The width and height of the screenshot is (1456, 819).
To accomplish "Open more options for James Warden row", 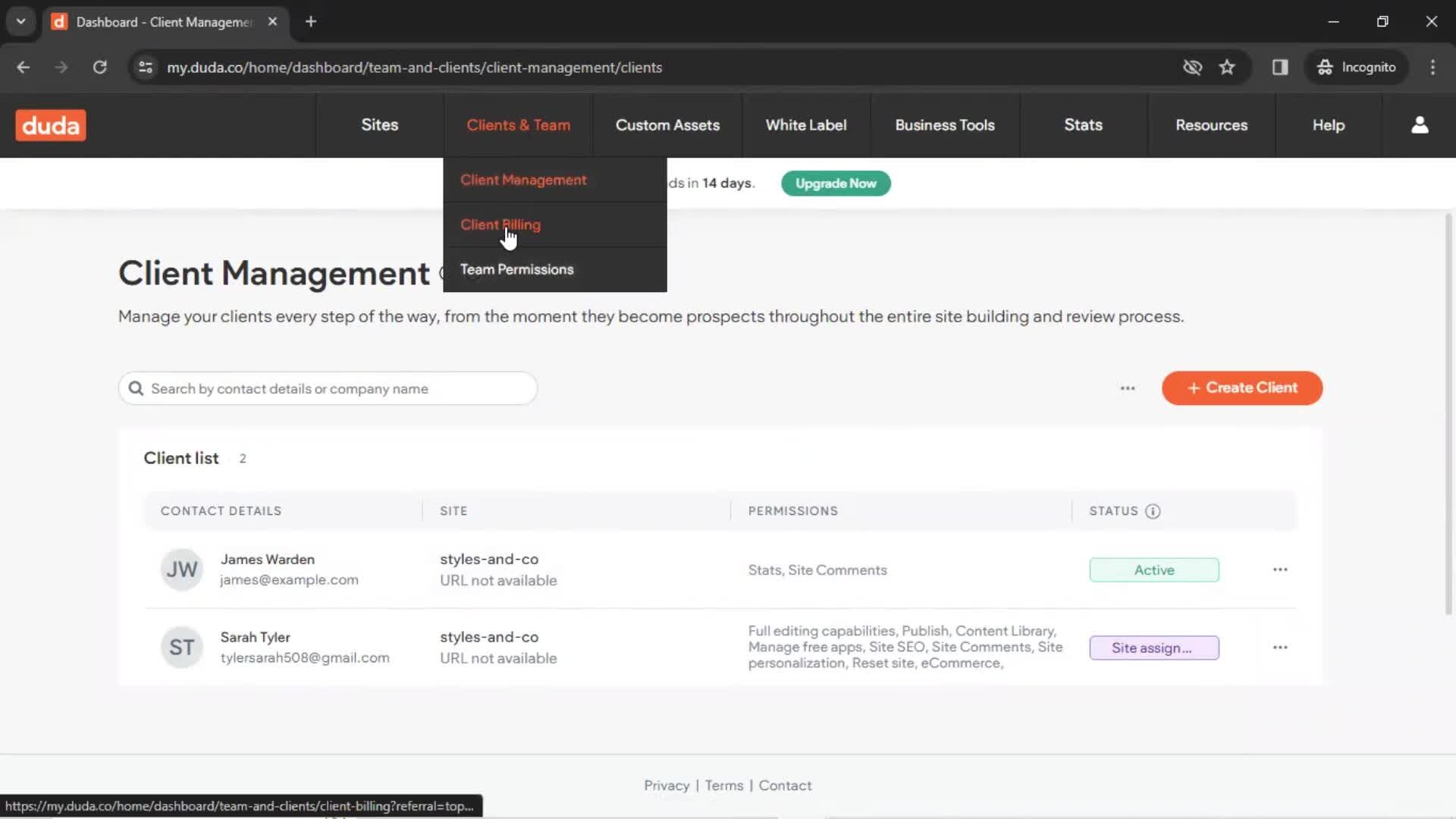I will tap(1280, 570).
